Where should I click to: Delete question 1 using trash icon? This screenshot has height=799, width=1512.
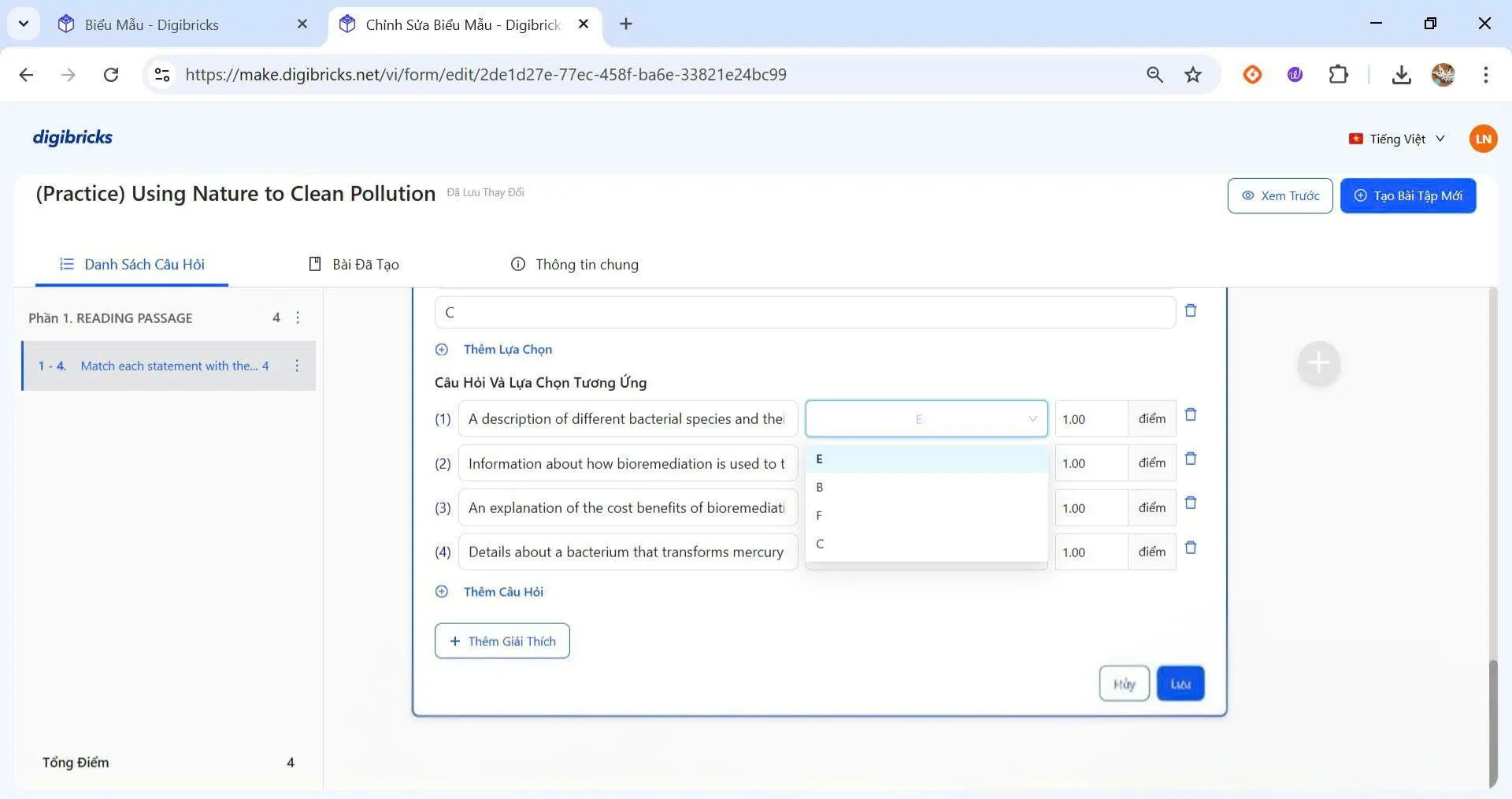click(1190, 415)
